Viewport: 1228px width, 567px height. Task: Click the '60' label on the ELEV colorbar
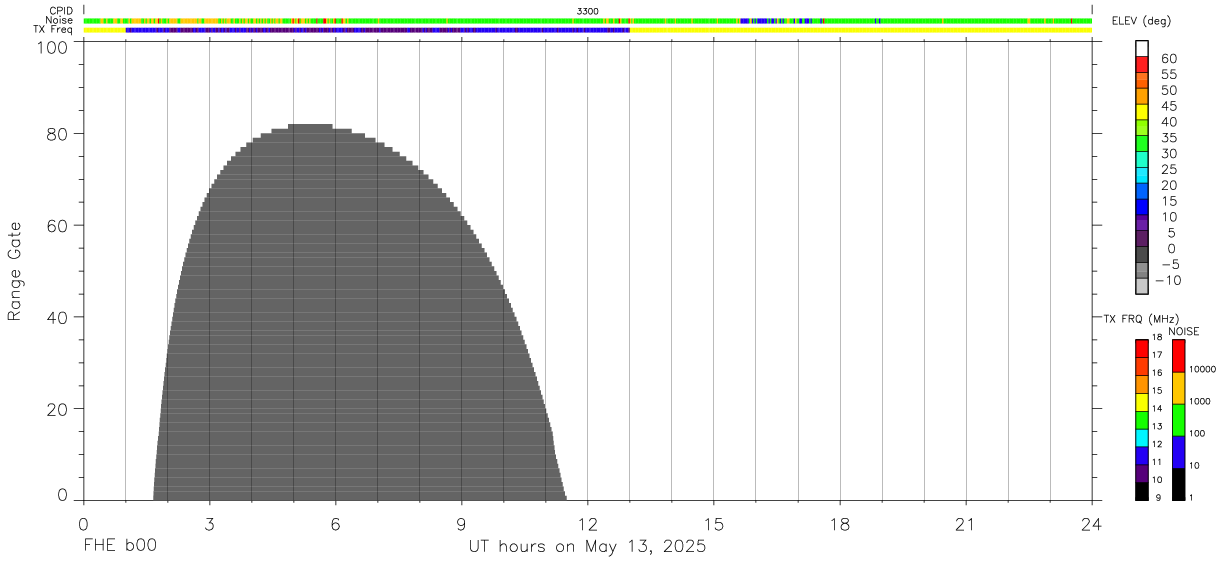(1168, 59)
